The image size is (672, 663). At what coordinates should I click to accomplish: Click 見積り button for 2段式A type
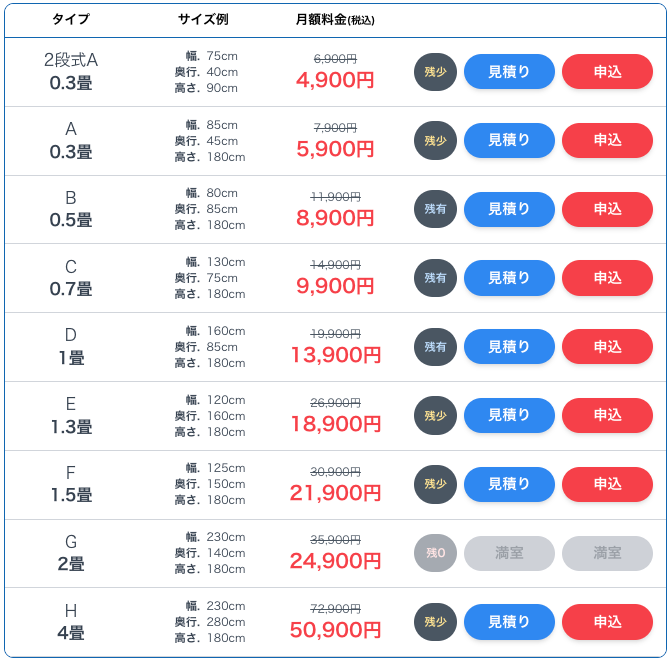(509, 72)
